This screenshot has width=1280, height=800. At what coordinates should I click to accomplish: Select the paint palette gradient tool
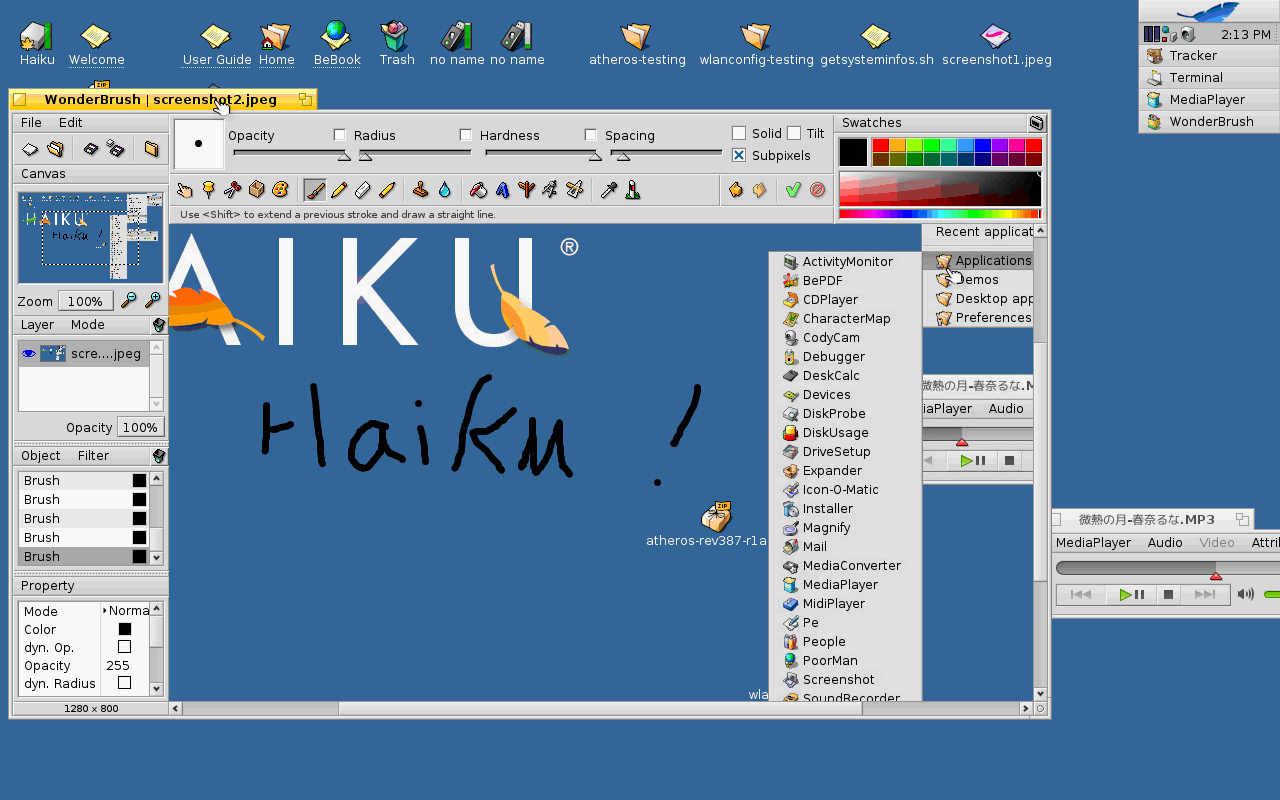click(280, 189)
